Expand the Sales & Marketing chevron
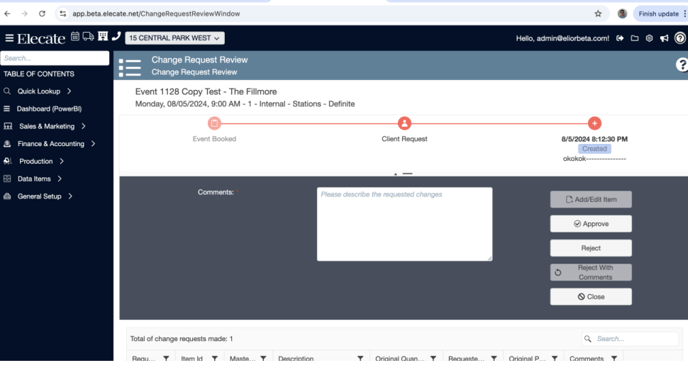This screenshot has height=375, width=688. pyautogui.click(x=83, y=126)
